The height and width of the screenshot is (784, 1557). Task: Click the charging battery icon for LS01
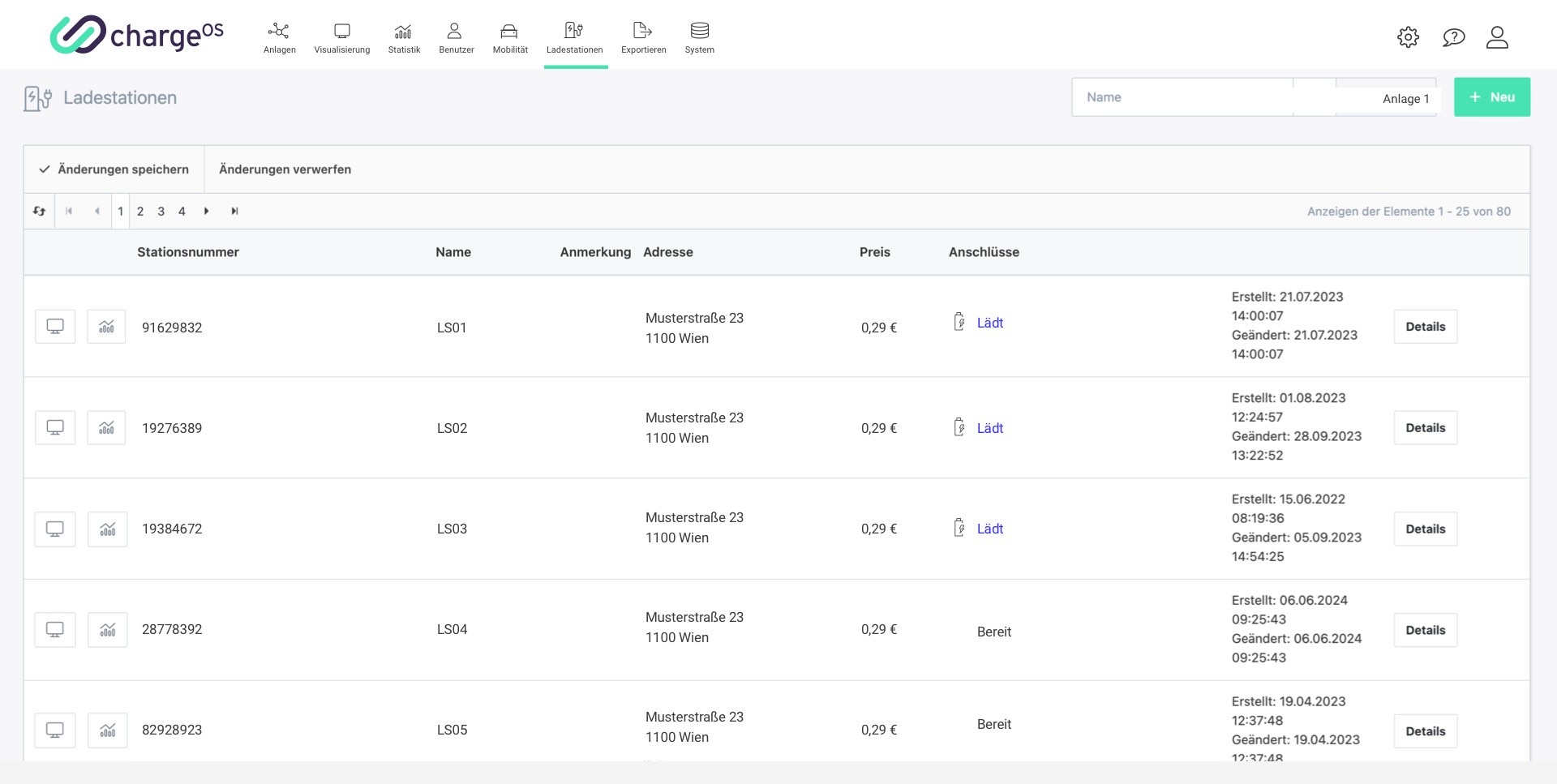tap(959, 322)
